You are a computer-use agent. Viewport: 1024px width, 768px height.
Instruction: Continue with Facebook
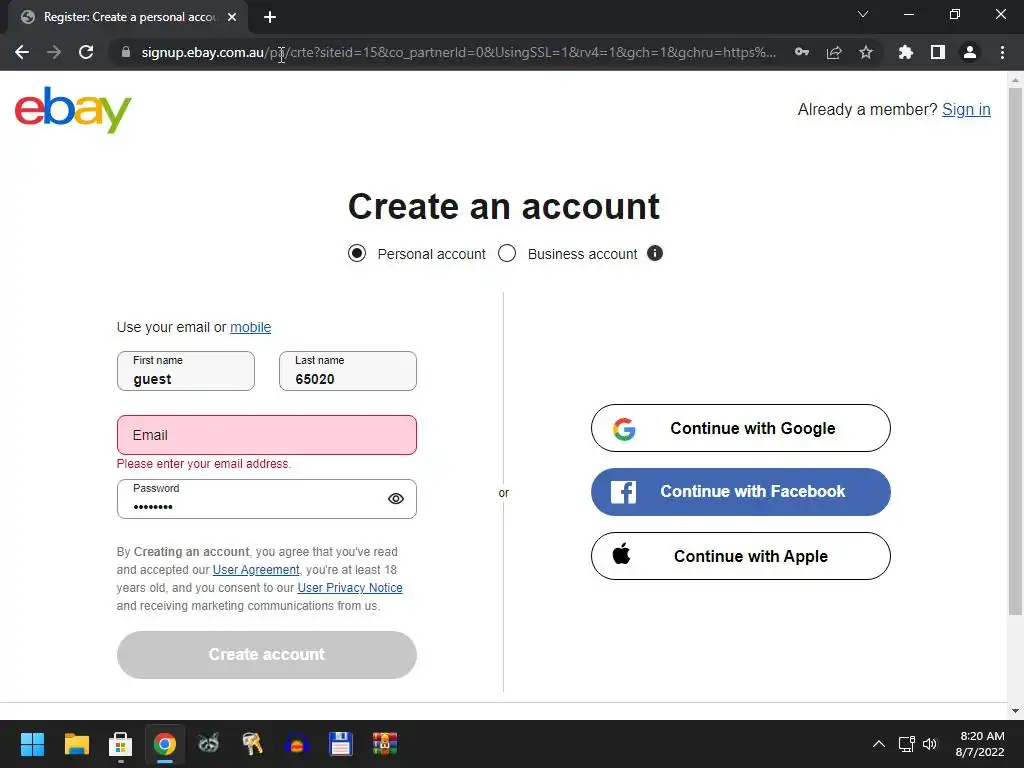741,492
